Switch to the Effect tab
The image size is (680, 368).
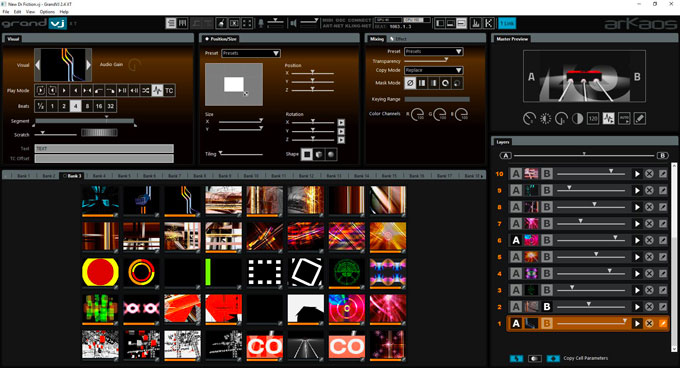tap(398, 39)
